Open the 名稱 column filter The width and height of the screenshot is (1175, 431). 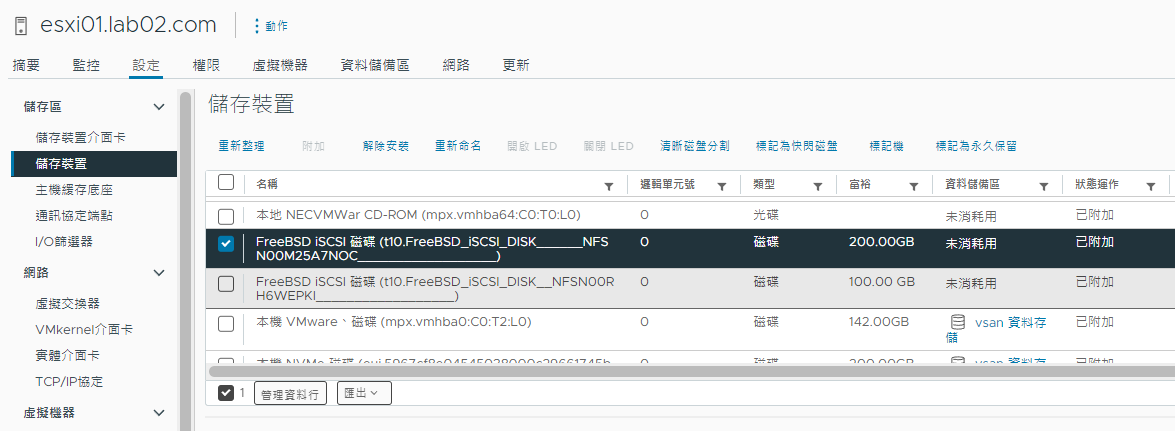pyautogui.click(x=608, y=186)
